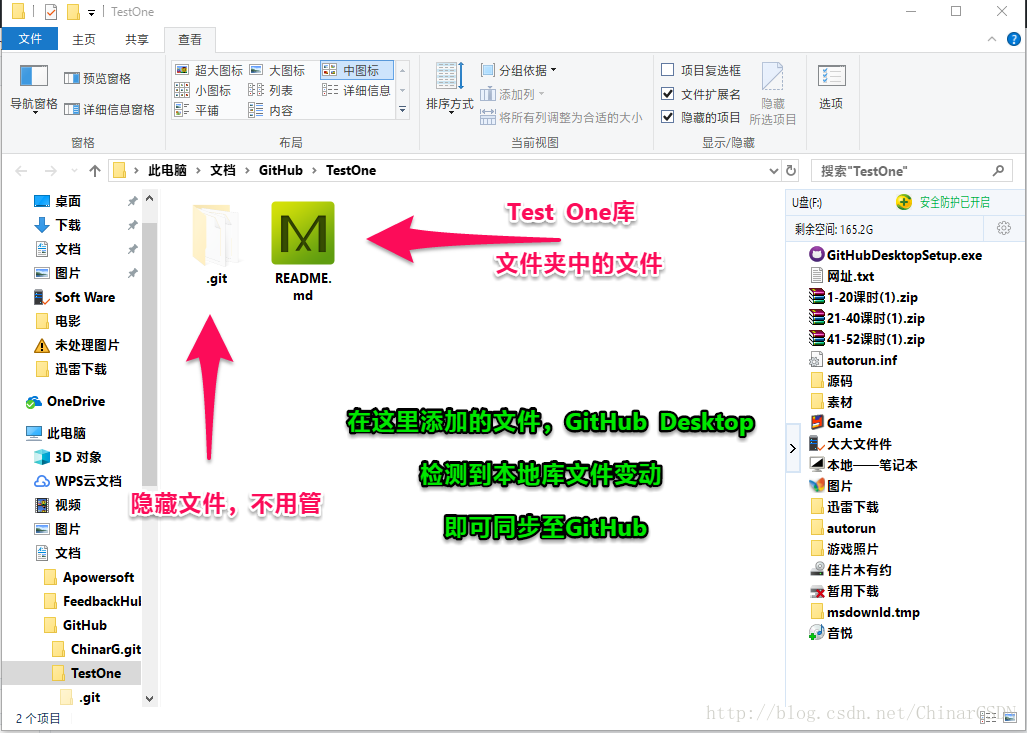Toggle Item check boxes (项目复选框)
The width and height of the screenshot is (1027, 733).
pos(667,69)
